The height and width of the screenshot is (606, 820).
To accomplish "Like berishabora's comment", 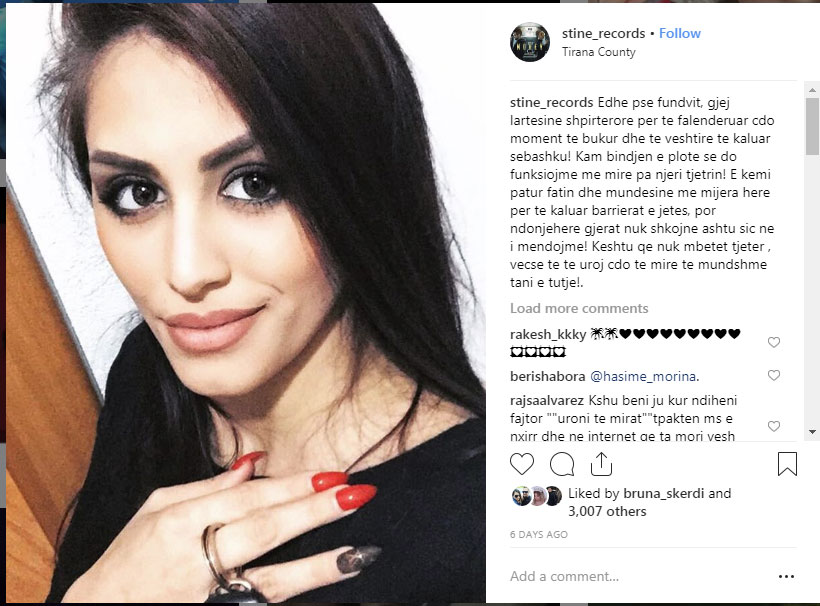I will pos(774,375).
